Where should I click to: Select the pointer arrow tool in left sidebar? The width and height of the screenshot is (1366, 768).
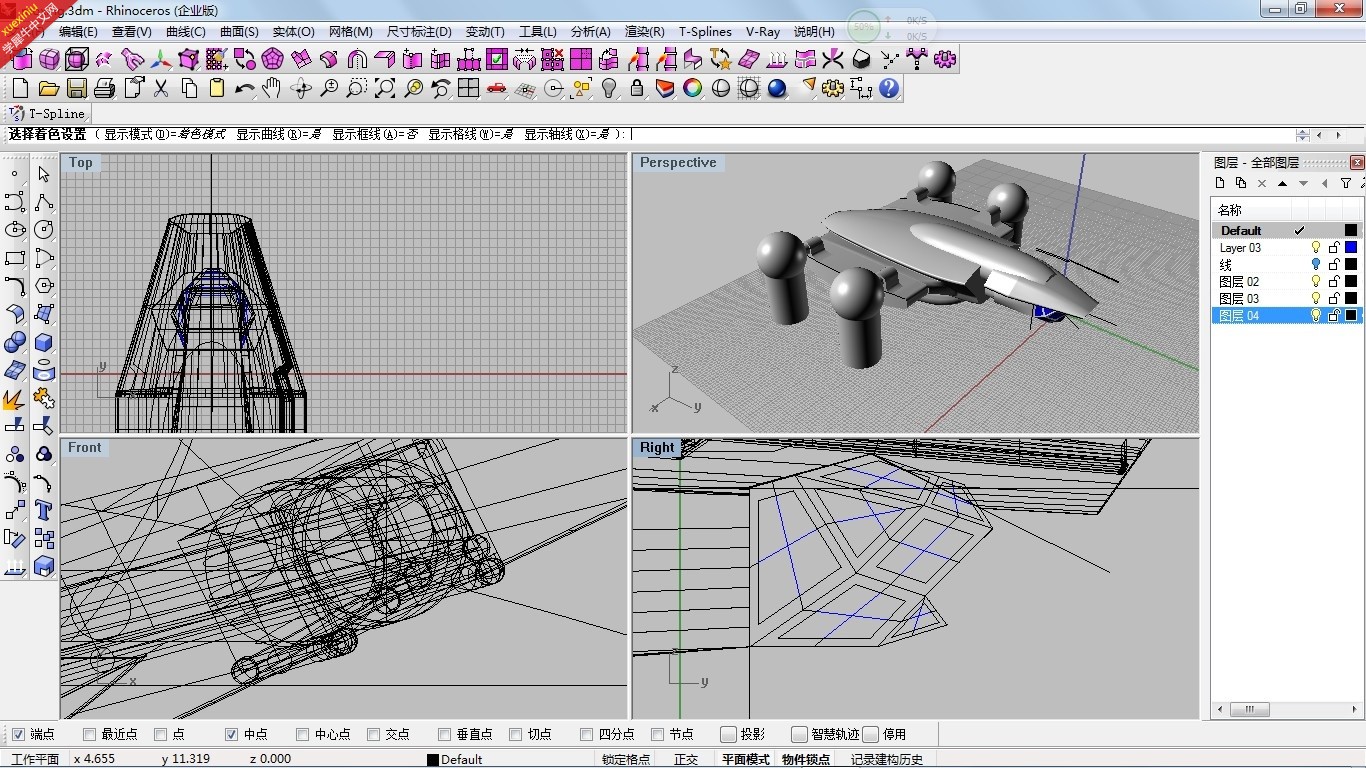[43, 174]
